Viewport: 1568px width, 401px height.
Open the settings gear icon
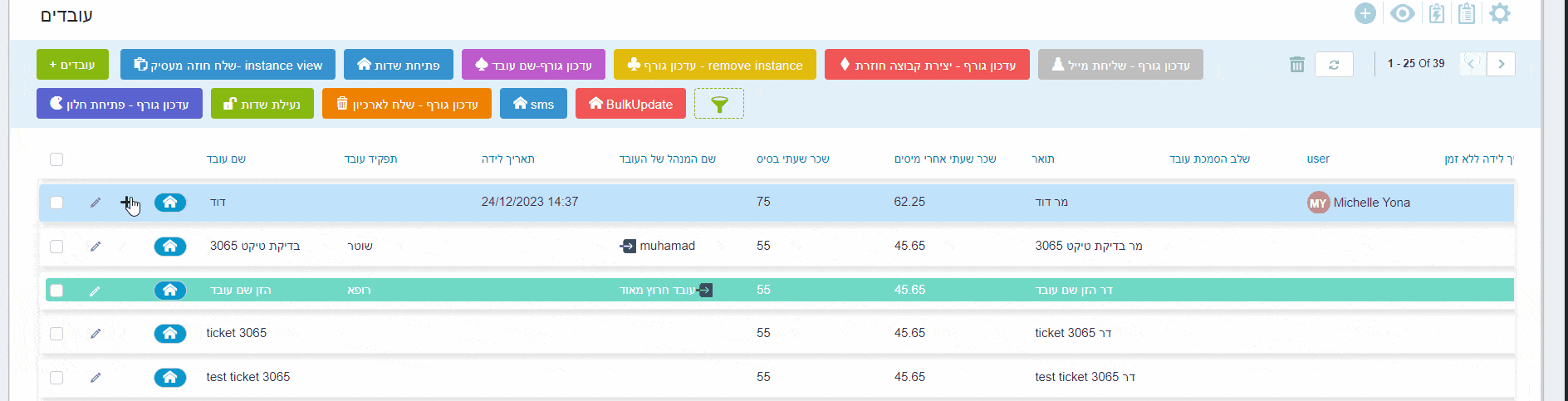1499,13
